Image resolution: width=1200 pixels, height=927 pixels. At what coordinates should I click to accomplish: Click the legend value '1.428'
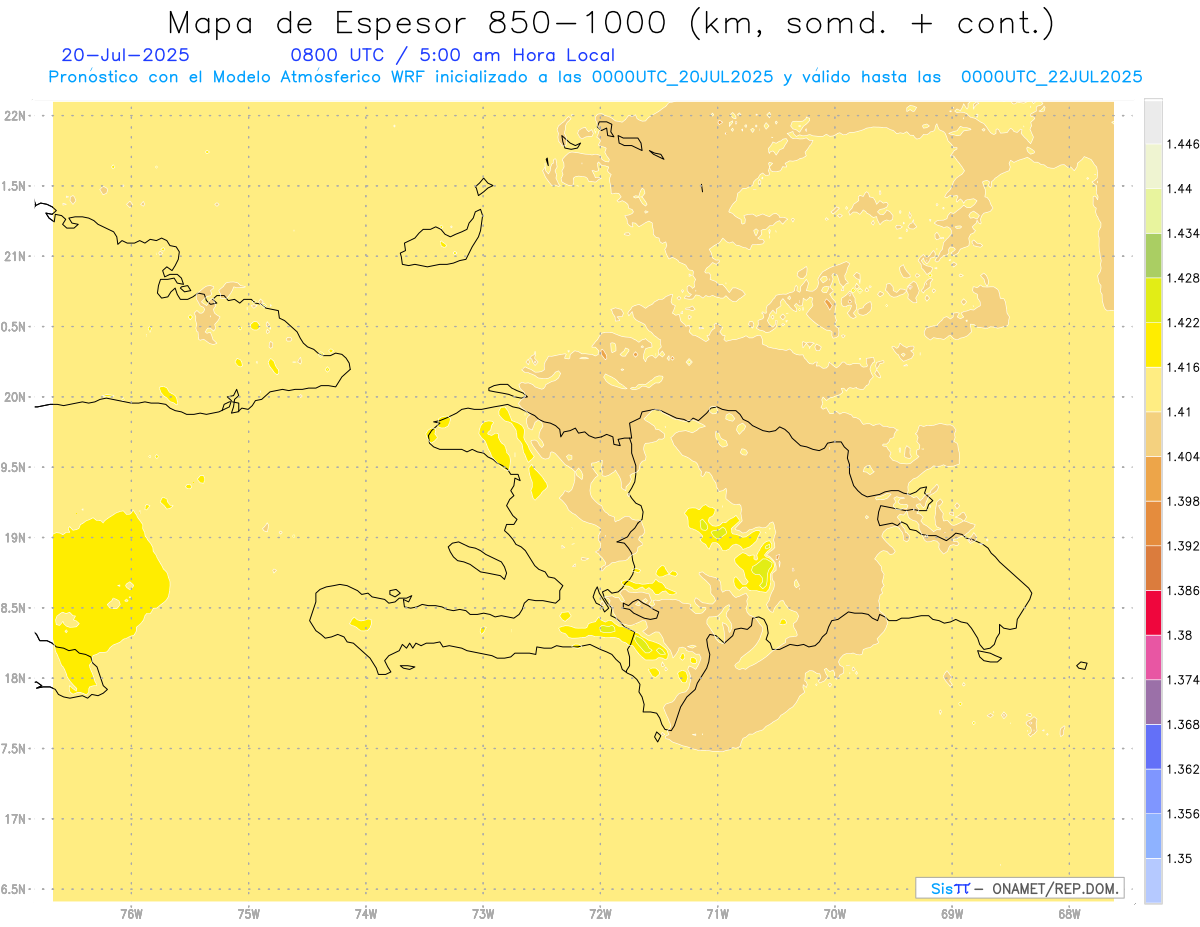1183,278
